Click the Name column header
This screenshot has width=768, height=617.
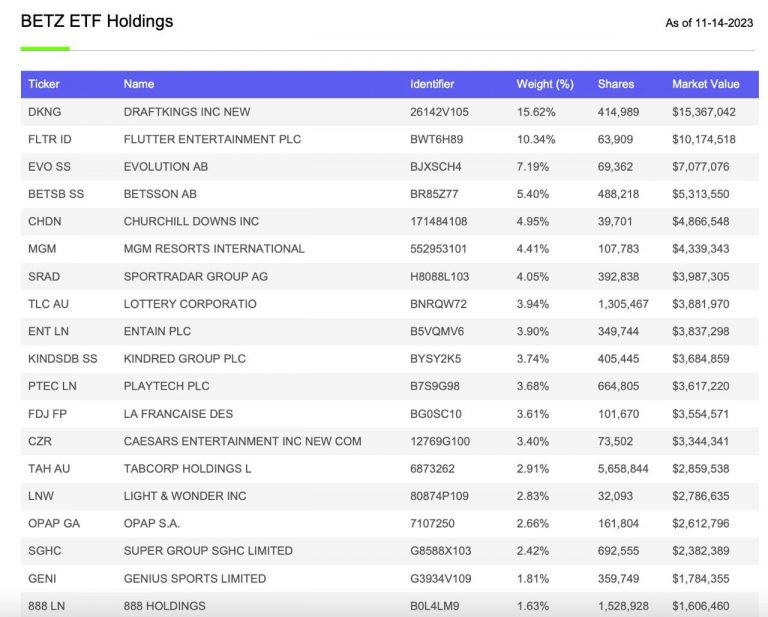[139, 84]
